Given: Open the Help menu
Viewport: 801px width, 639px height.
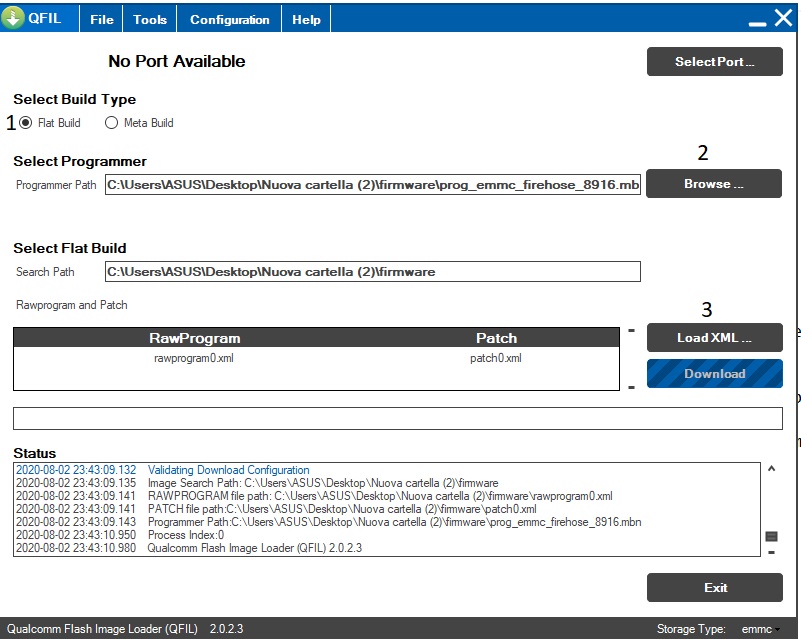Looking at the screenshot, I should [x=306, y=19].
